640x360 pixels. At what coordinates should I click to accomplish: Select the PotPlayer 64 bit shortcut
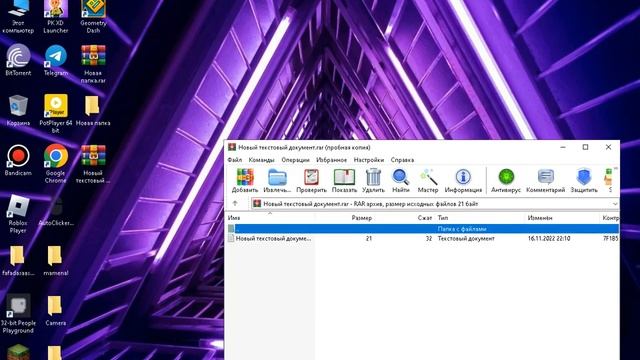pyautogui.click(x=56, y=114)
